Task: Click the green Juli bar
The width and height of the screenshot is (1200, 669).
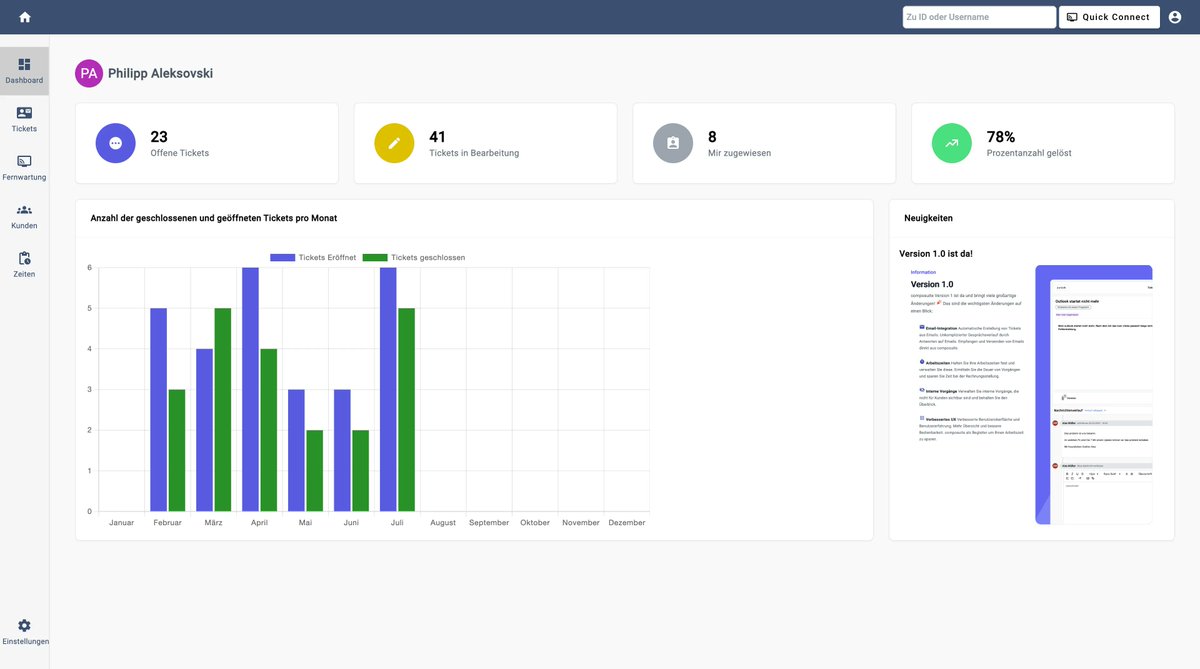Action: (406, 410)
